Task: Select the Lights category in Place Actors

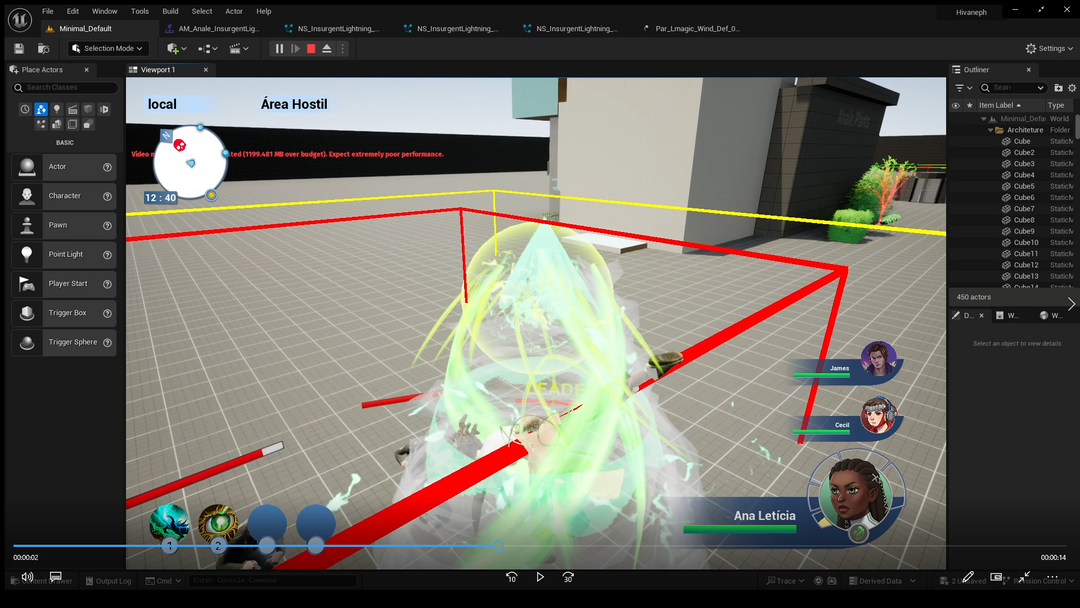Action: [57, 109]
